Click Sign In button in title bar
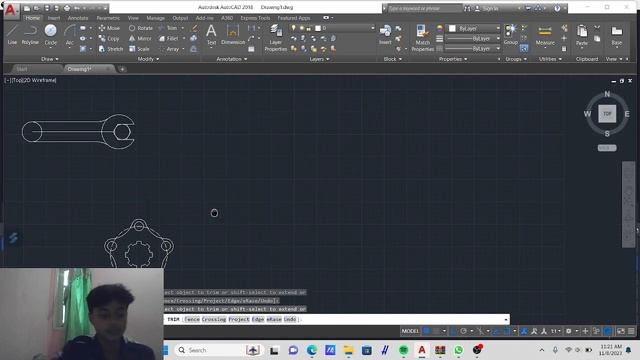This screenshot has height=360, width=640. [487, 8]
